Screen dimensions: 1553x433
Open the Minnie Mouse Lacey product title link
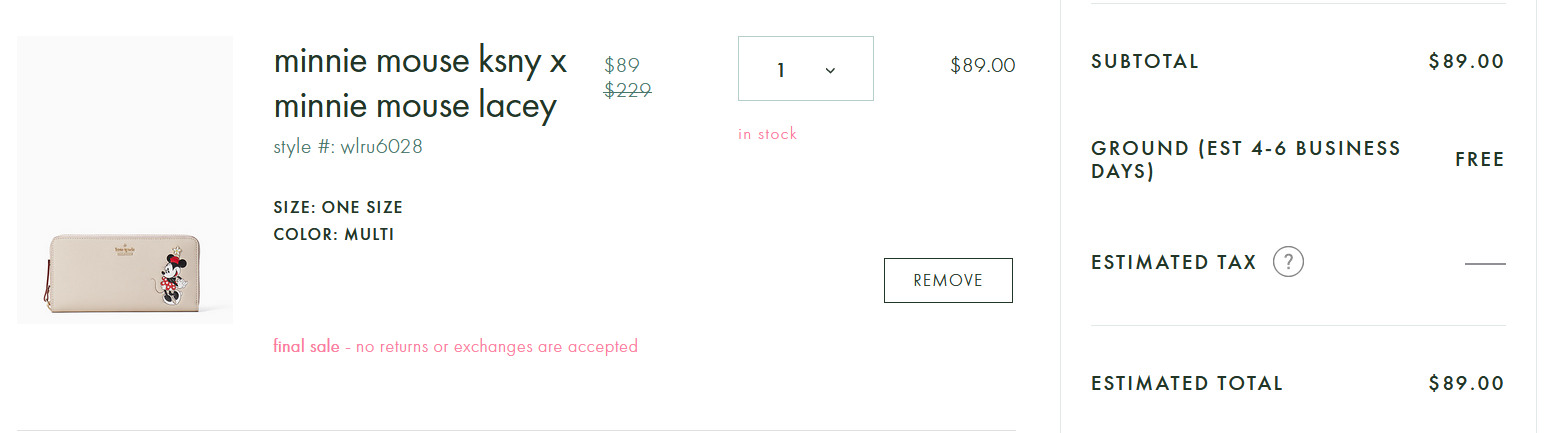[x=420, y=83]
